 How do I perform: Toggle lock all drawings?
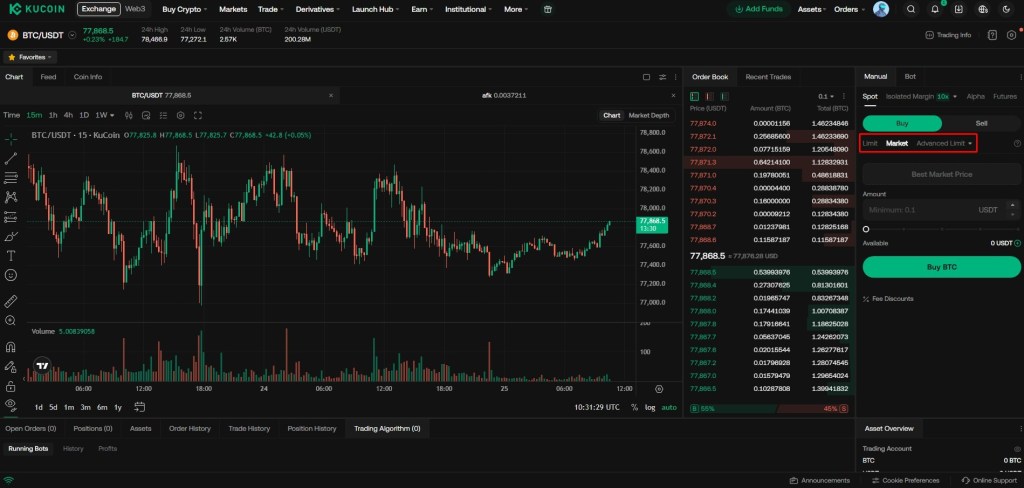10,386
